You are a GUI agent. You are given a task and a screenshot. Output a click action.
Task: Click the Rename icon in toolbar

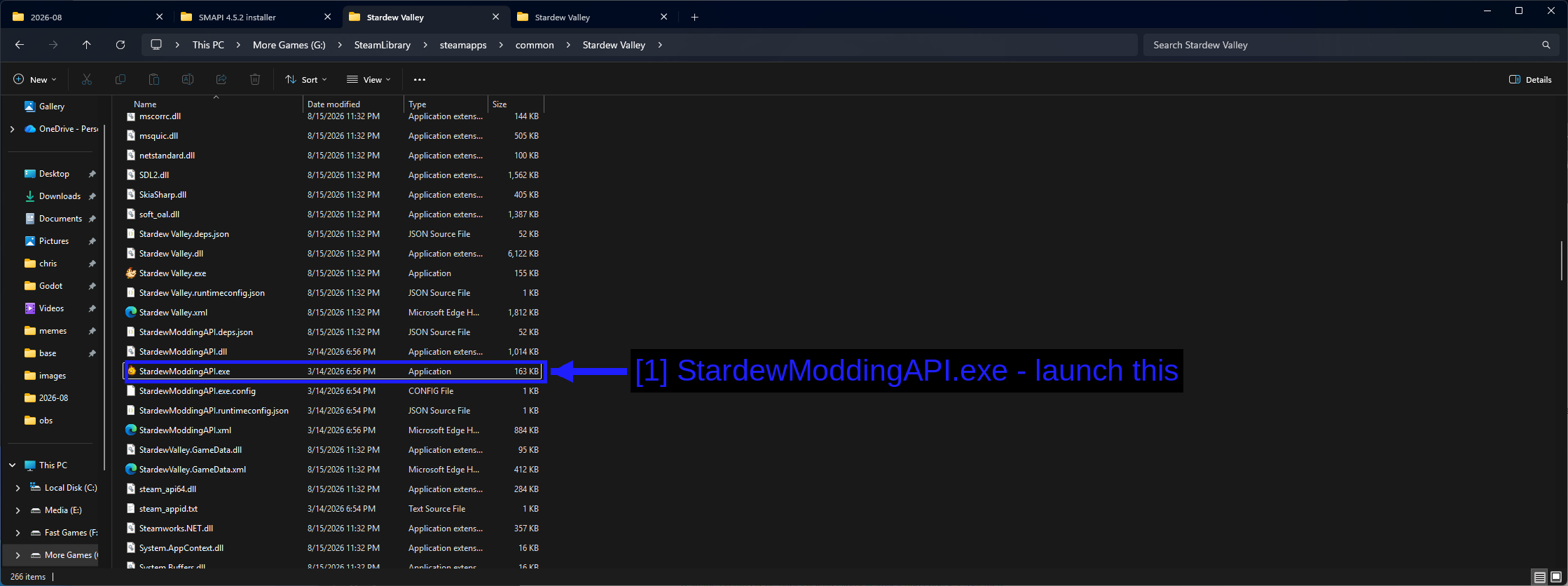coord(188,80)
